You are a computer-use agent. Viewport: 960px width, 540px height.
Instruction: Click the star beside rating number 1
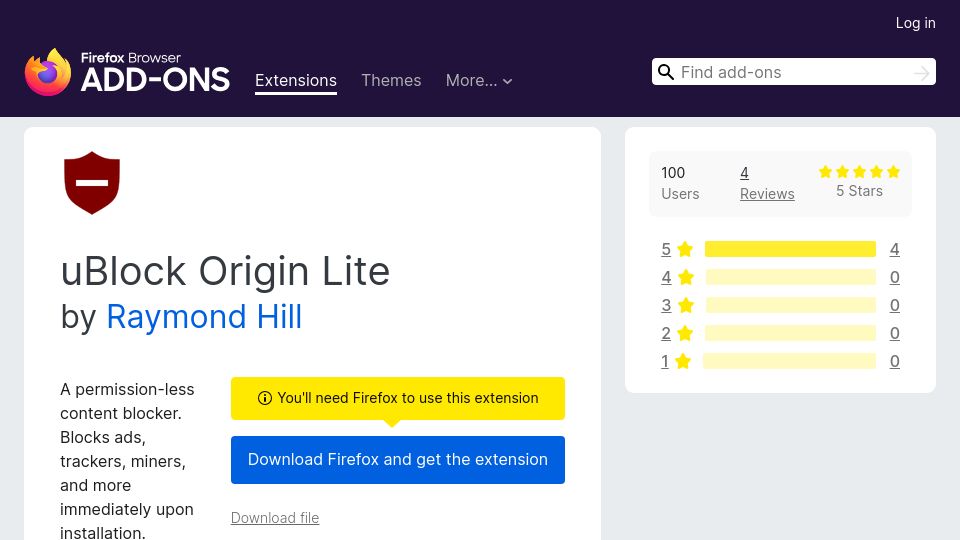coord(683,361)
